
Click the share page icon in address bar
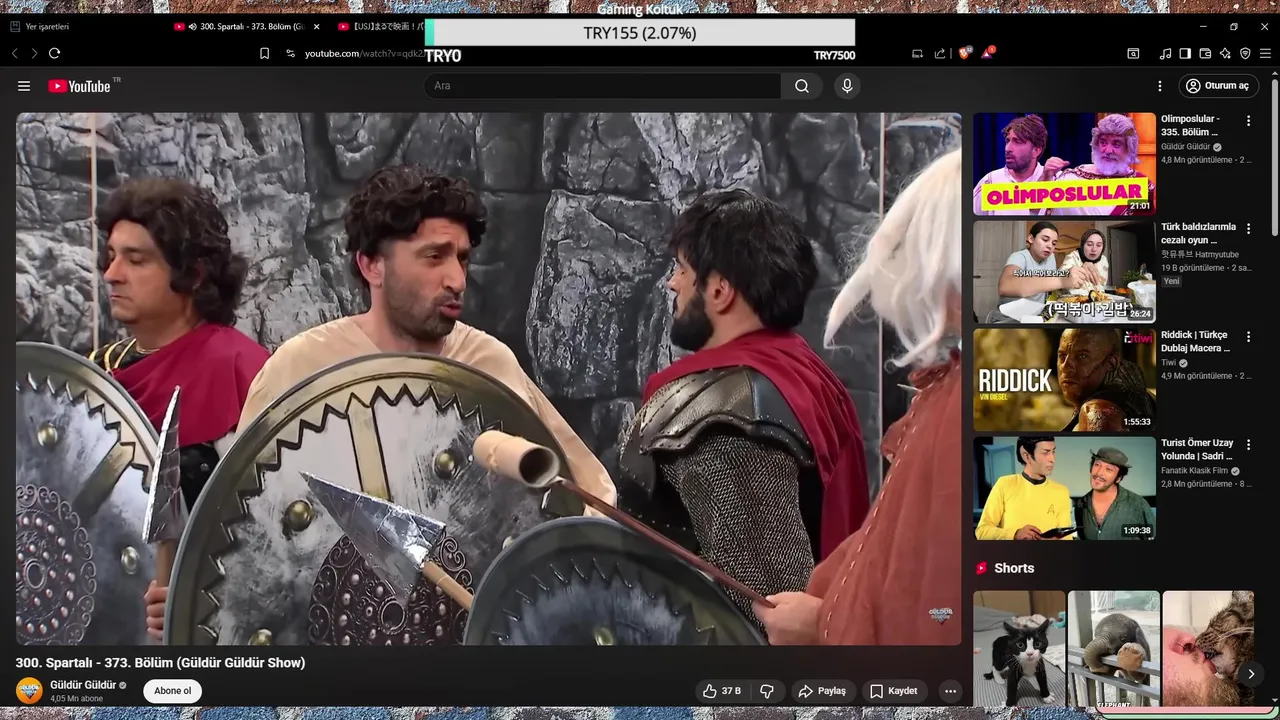click(940, 53)
